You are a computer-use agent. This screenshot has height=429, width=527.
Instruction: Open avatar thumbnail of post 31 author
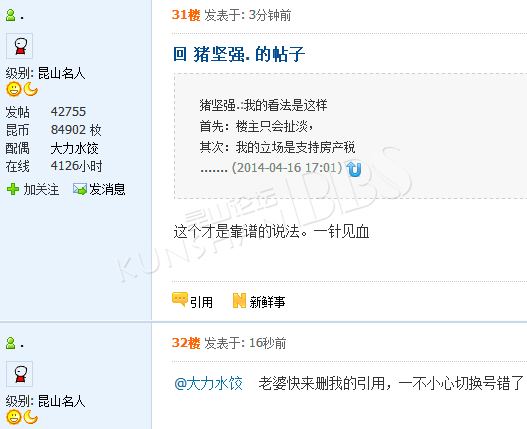[20, 46]
